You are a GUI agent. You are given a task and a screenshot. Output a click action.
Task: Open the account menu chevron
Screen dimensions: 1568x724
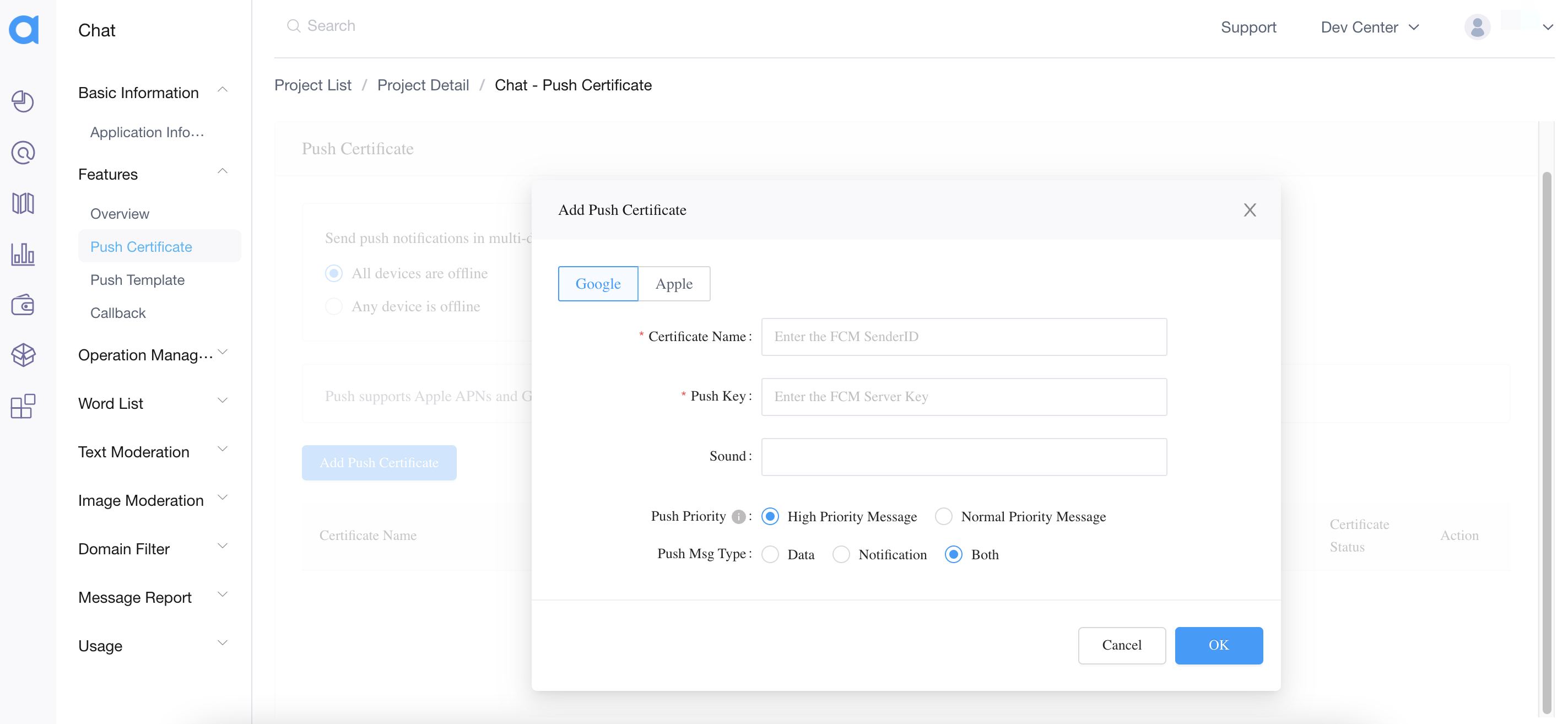coord(1548,28)
